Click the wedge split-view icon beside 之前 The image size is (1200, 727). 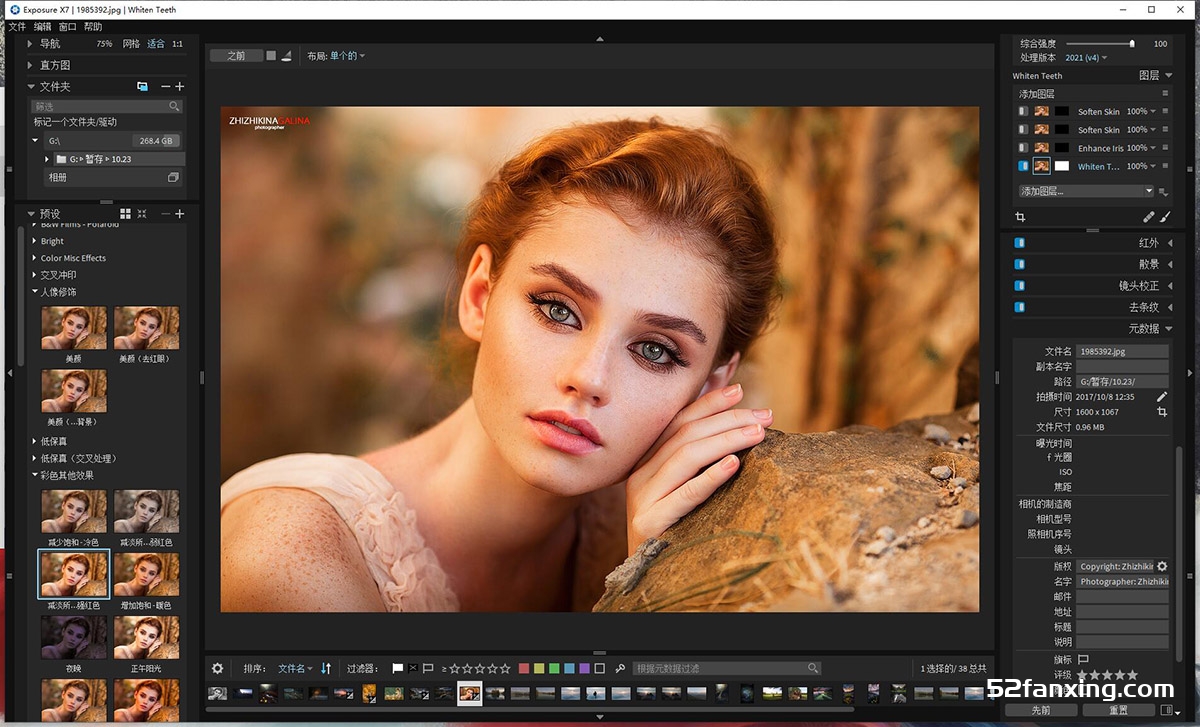[x=287, y=56]
